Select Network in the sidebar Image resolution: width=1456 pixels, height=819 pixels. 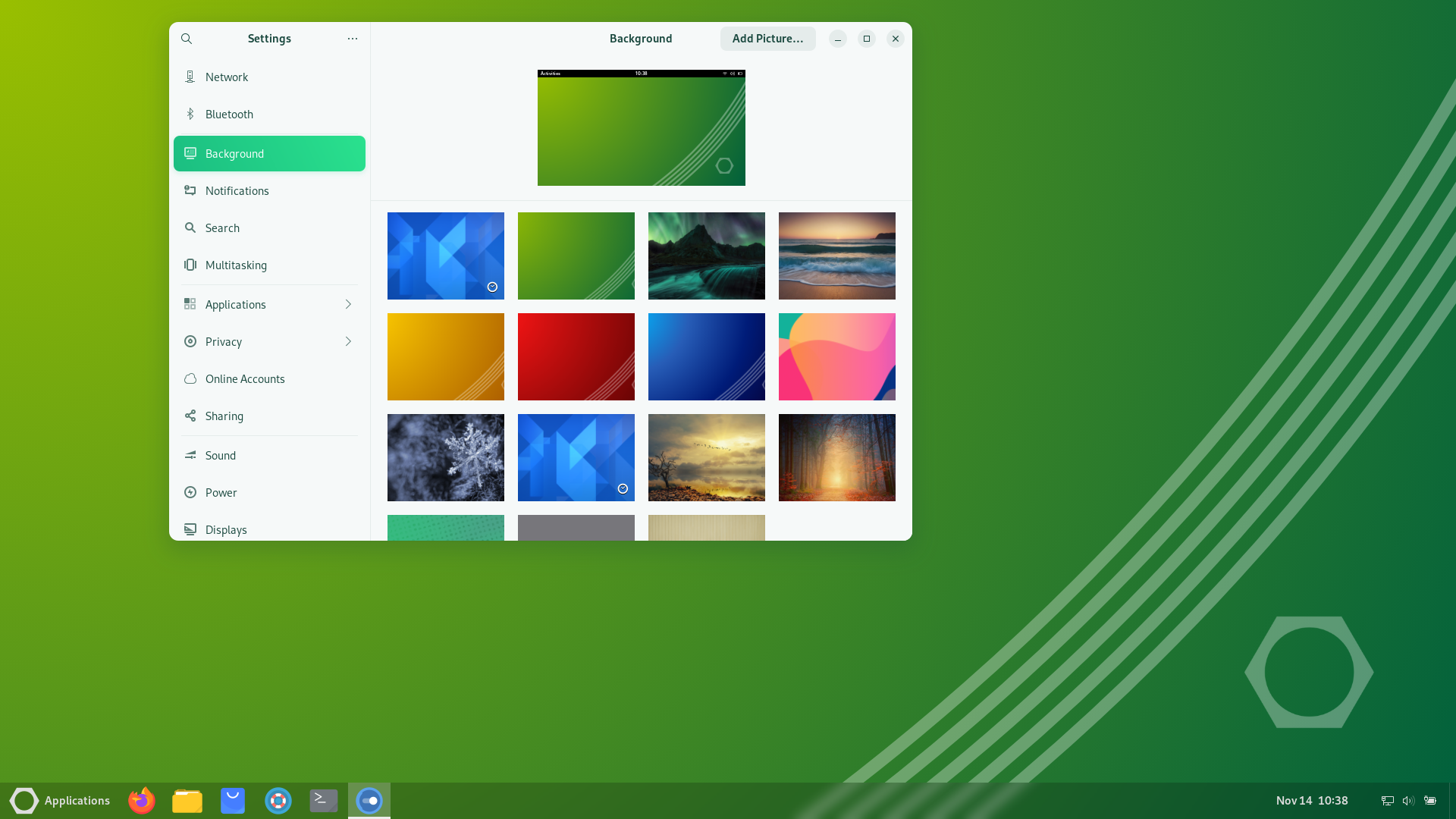coord(269,77)
